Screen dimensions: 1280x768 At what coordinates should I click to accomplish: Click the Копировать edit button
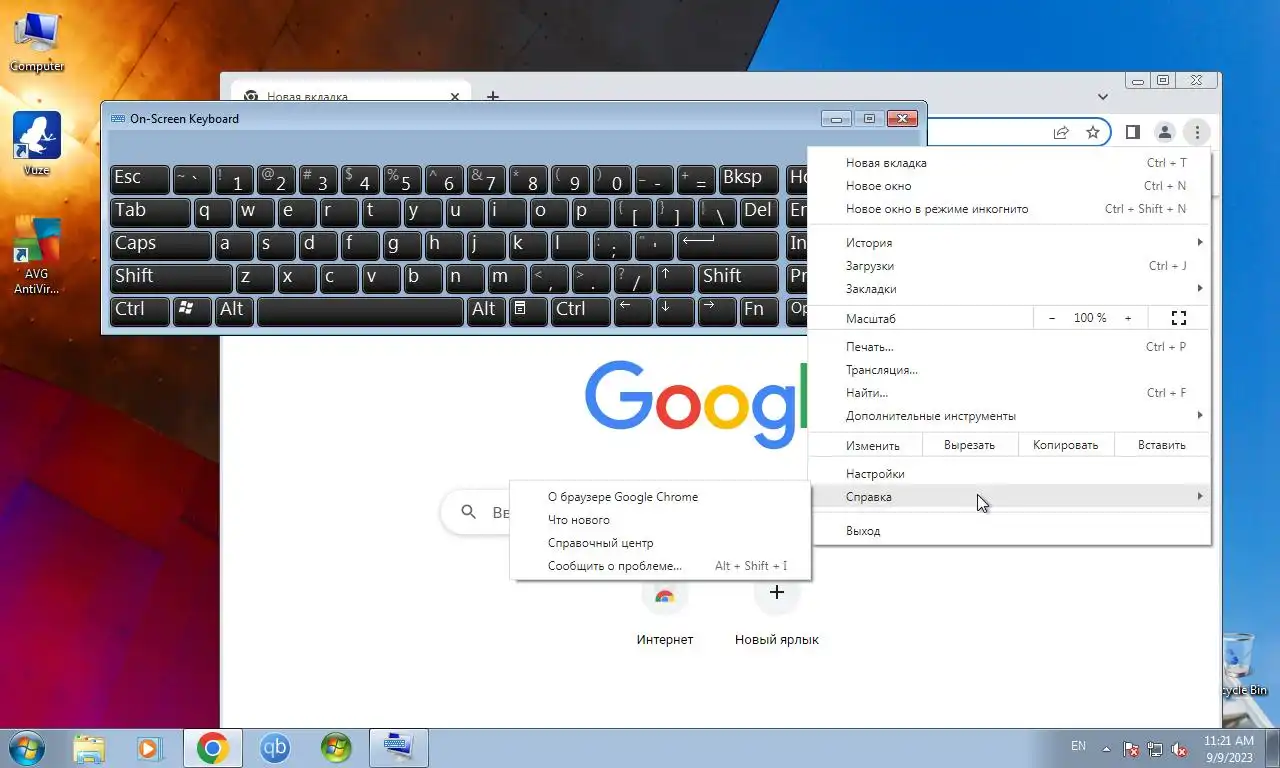(x=1065, y=445)
